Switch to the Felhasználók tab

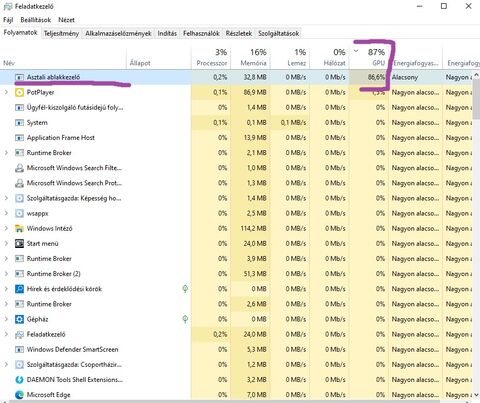[x=201, y=33]
